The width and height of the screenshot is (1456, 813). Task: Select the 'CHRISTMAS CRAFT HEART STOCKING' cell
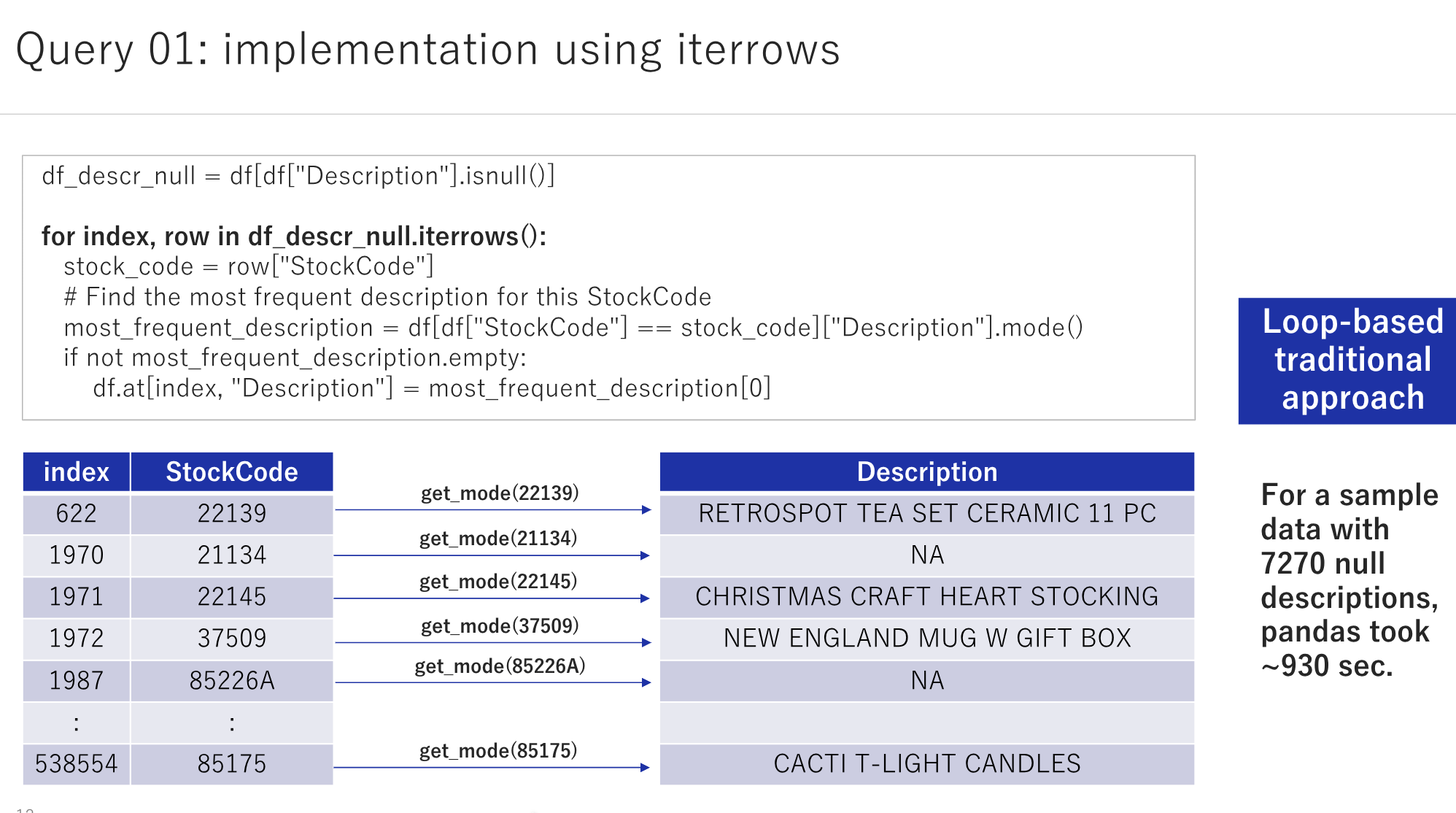[x=926, y=597]
